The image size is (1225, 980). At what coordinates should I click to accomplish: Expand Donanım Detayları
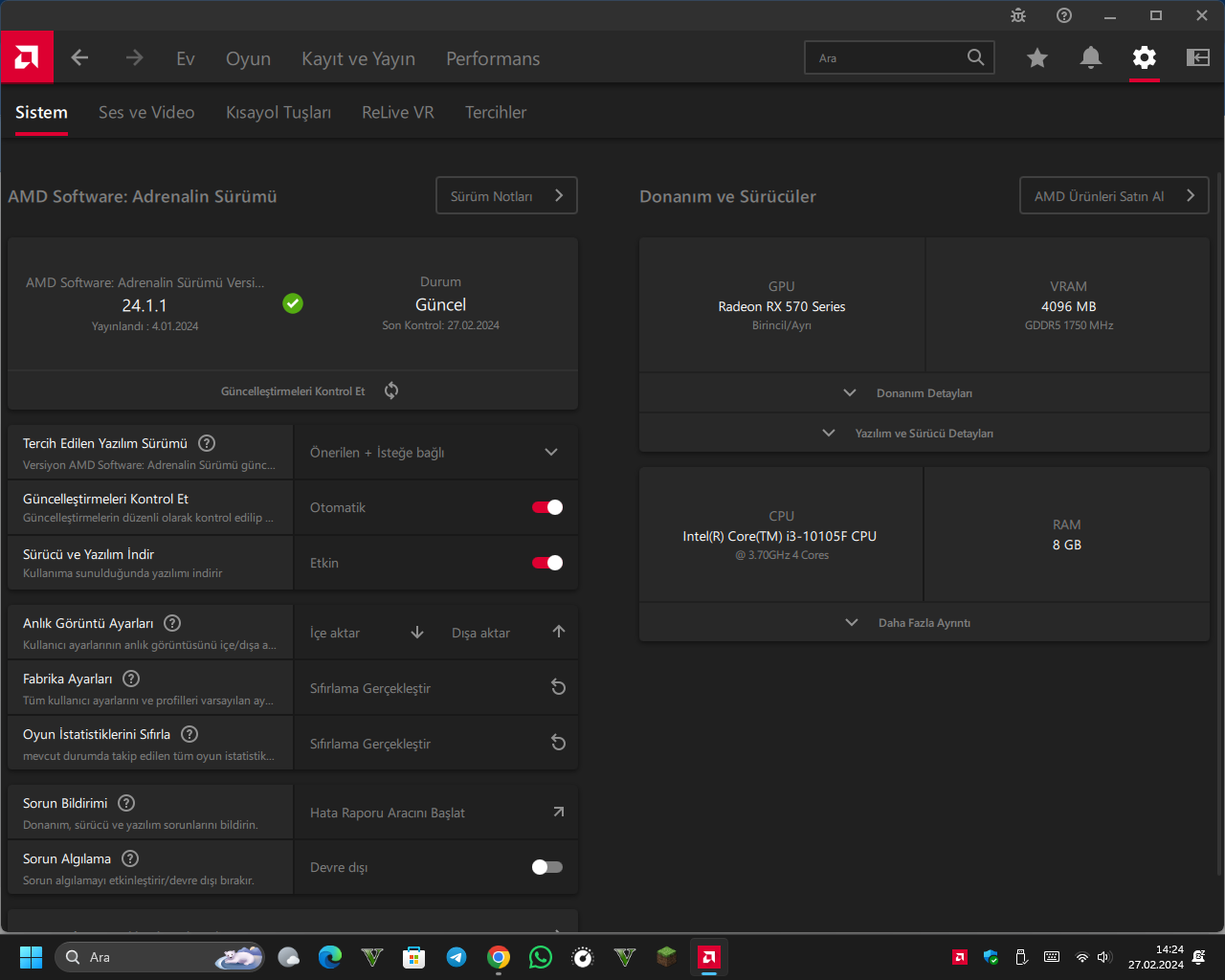924,392
